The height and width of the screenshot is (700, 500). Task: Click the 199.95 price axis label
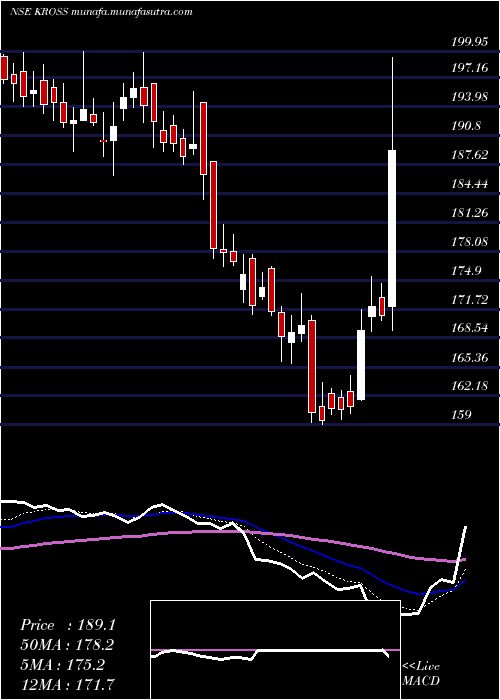pyautogui.click(x=469, y=42)
